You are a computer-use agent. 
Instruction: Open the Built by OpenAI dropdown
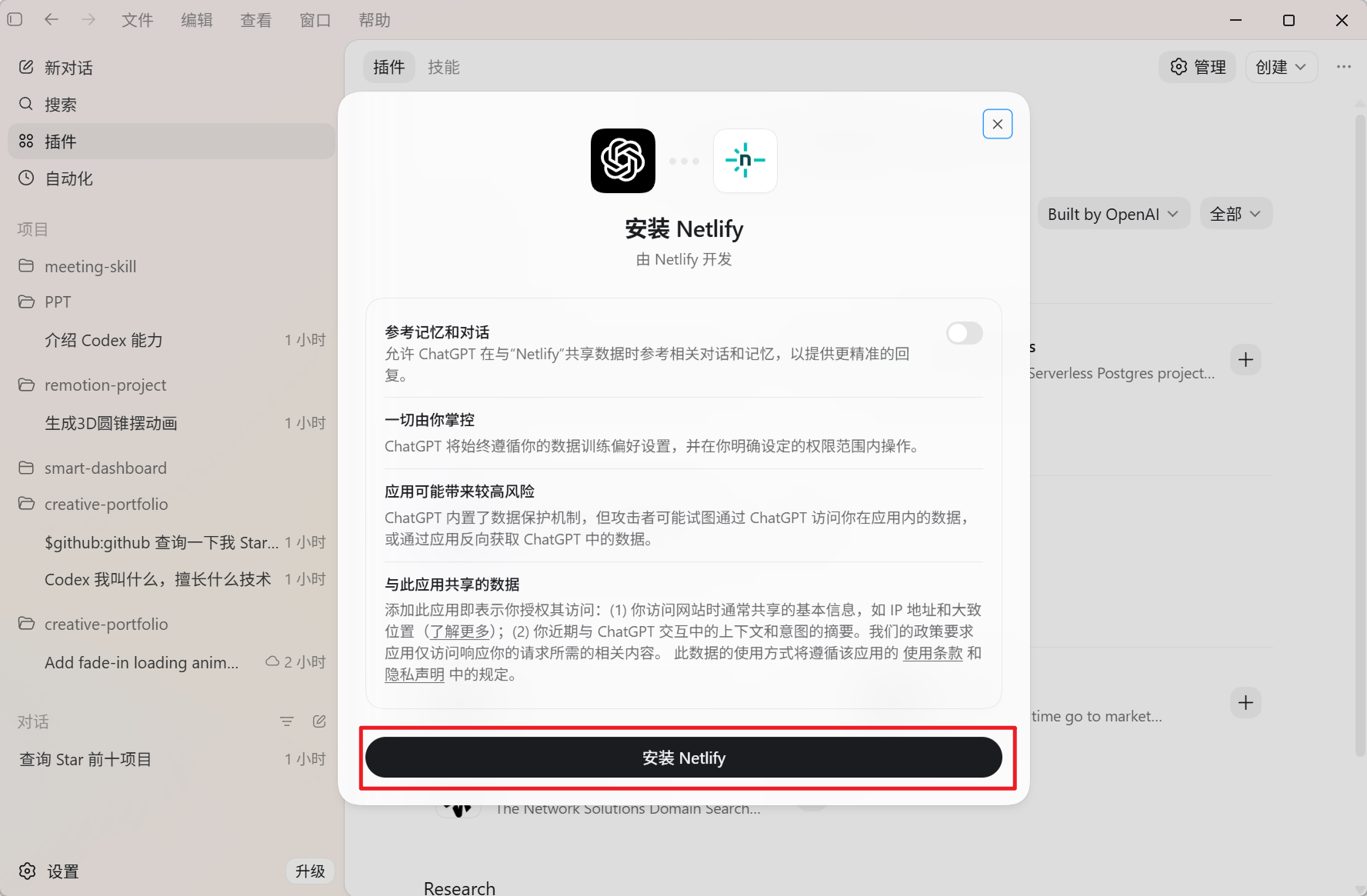click(x=1114, y=214)
